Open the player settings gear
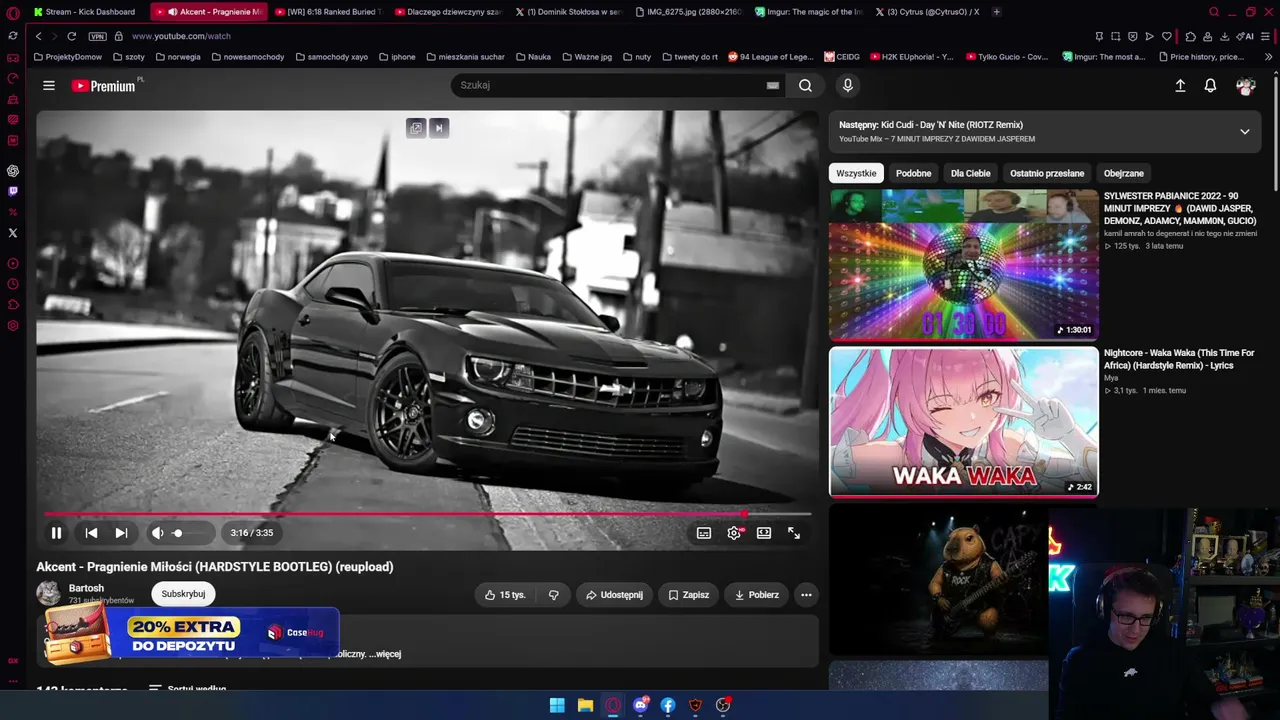Image resolution: width=1280 pixels, height=720 pixels. coord(734,533)
